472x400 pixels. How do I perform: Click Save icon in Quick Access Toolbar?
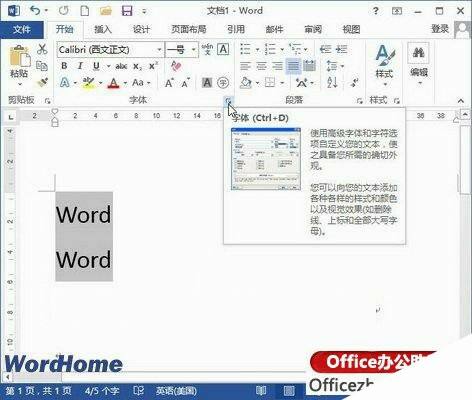pyautogui.click(x=127, y=11)
